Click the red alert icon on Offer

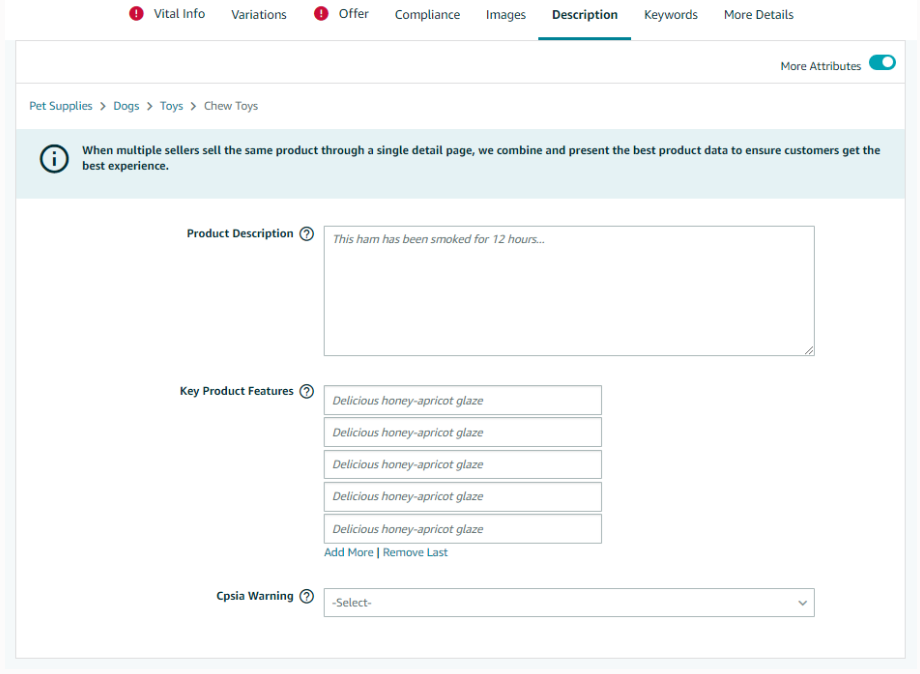point(321,13)
